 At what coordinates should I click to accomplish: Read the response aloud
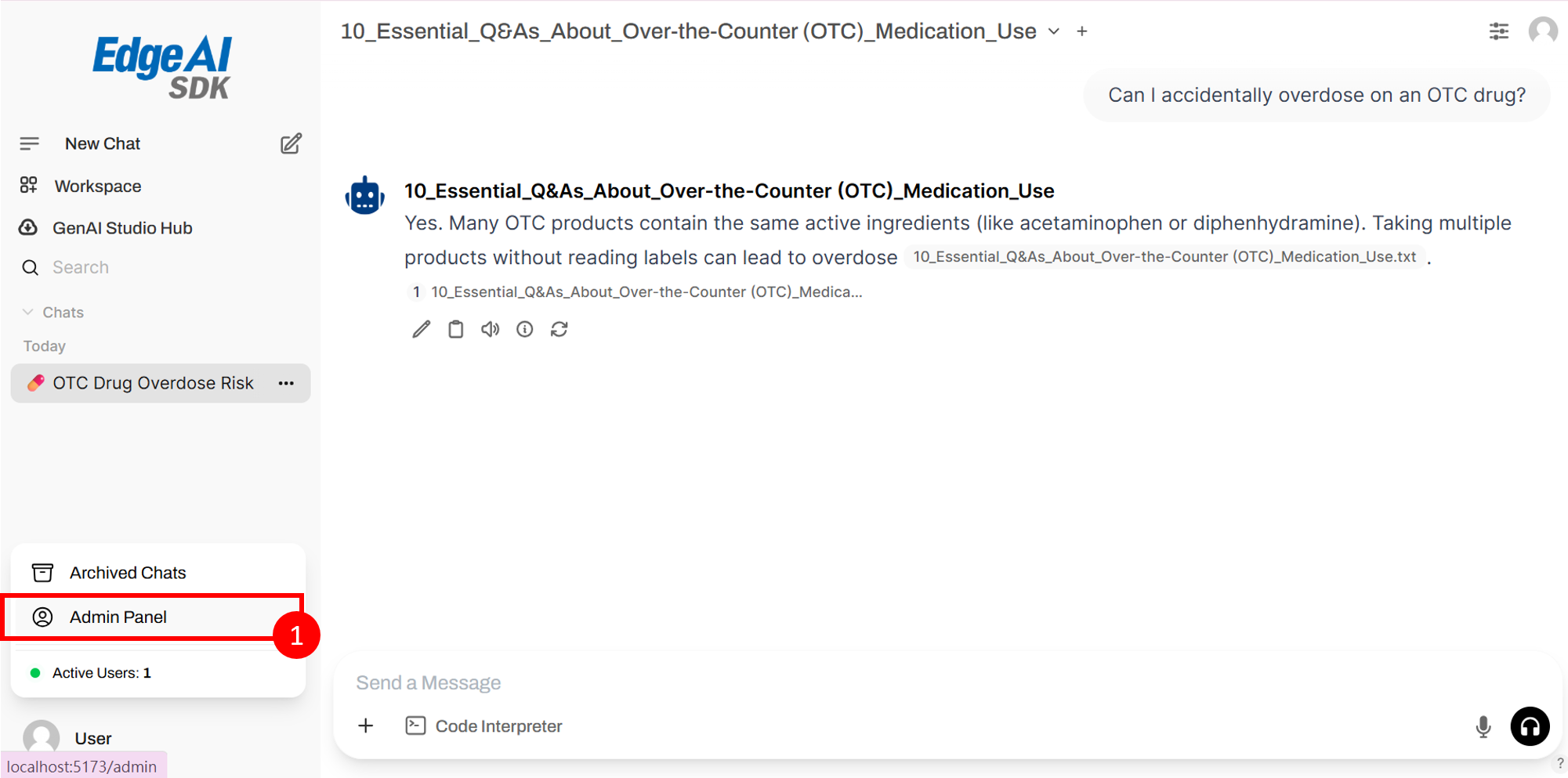pyautogui.click(x=490, y=329)
